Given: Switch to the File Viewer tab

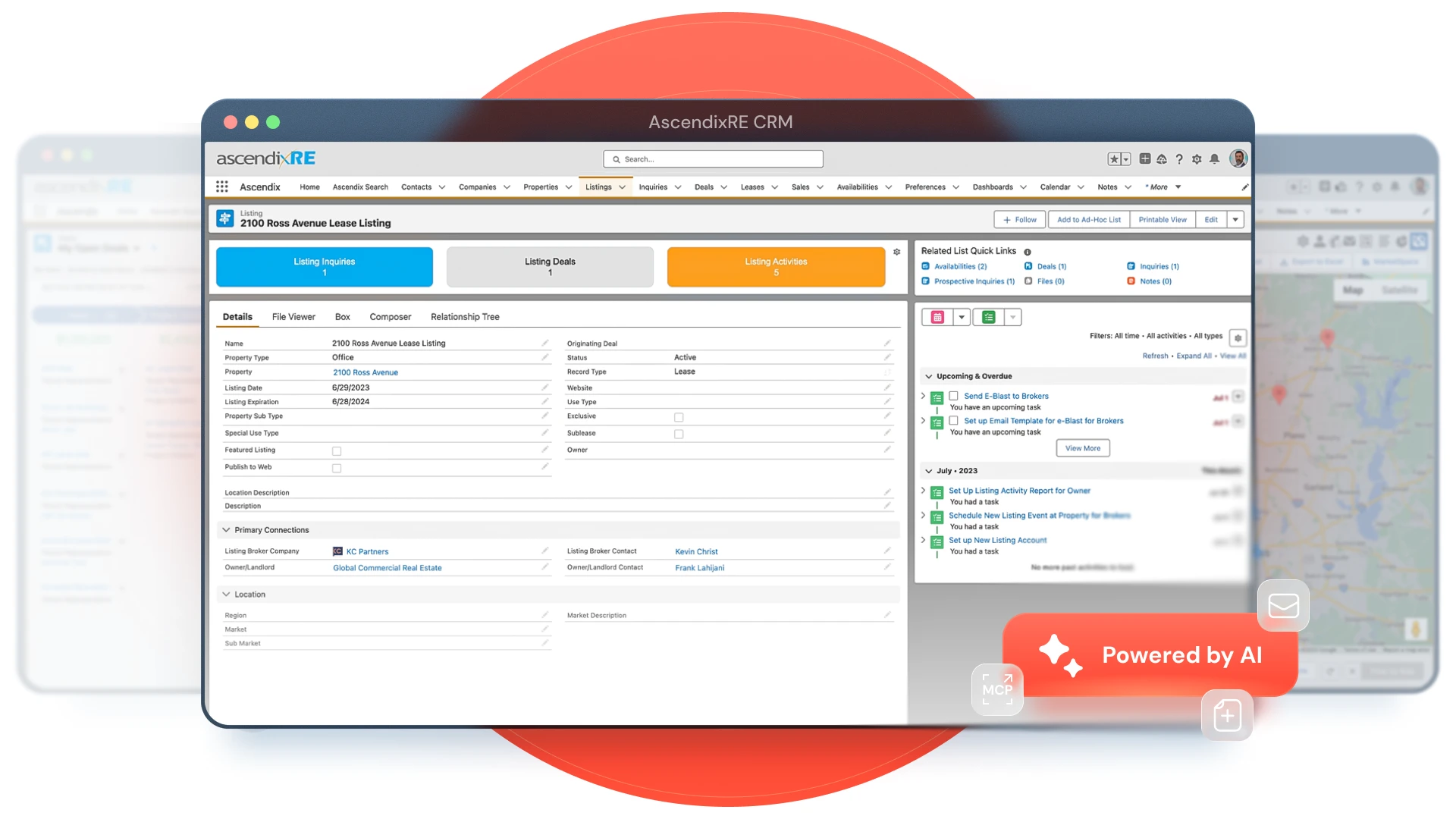Looking at the screenshot, I should [293, 317].
